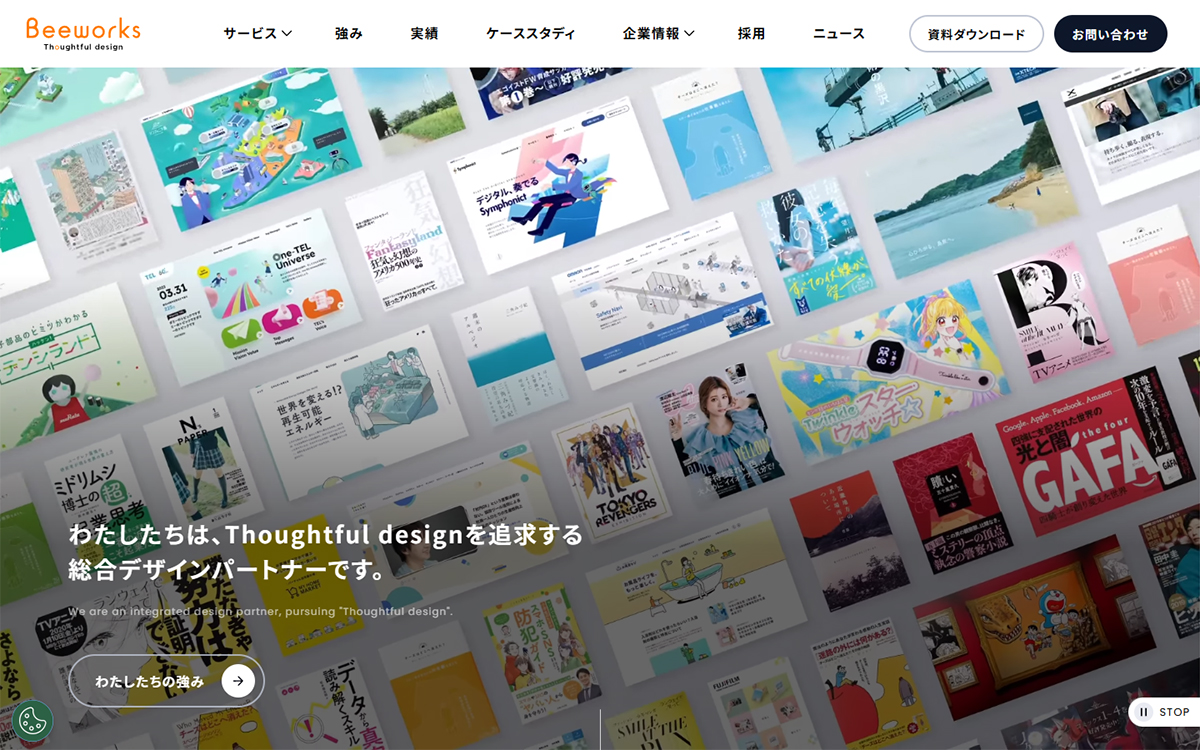1200x750 pixels.
Task: Click the circular arrow icon beside わたしたちの強み
Action: coord(237,680)
